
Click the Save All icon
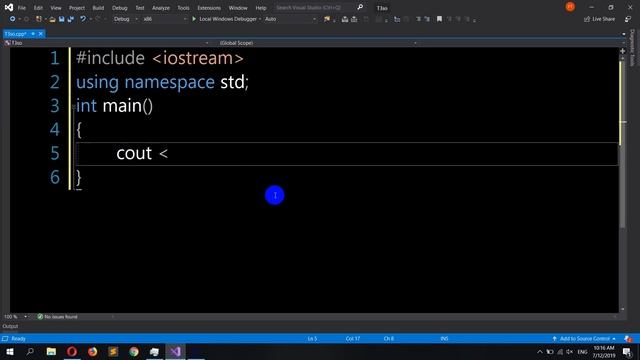point(71,19)
